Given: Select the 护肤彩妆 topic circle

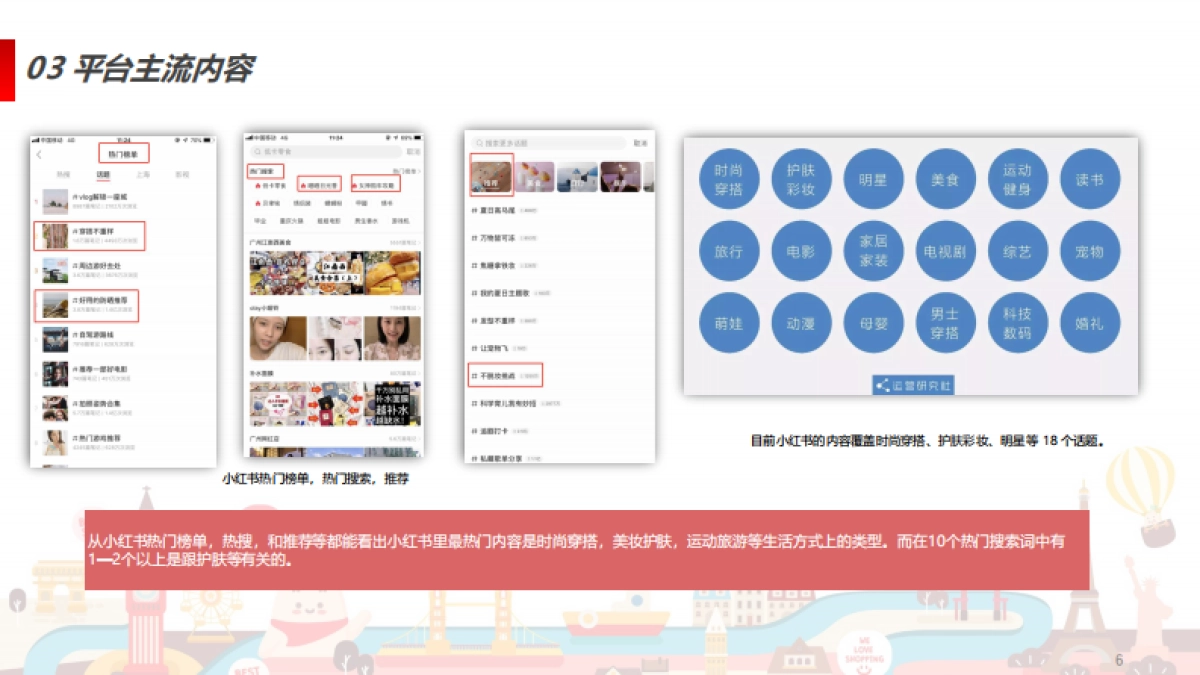Looking at the screenshot, I should pyautogui.click(x=801, y=179).
